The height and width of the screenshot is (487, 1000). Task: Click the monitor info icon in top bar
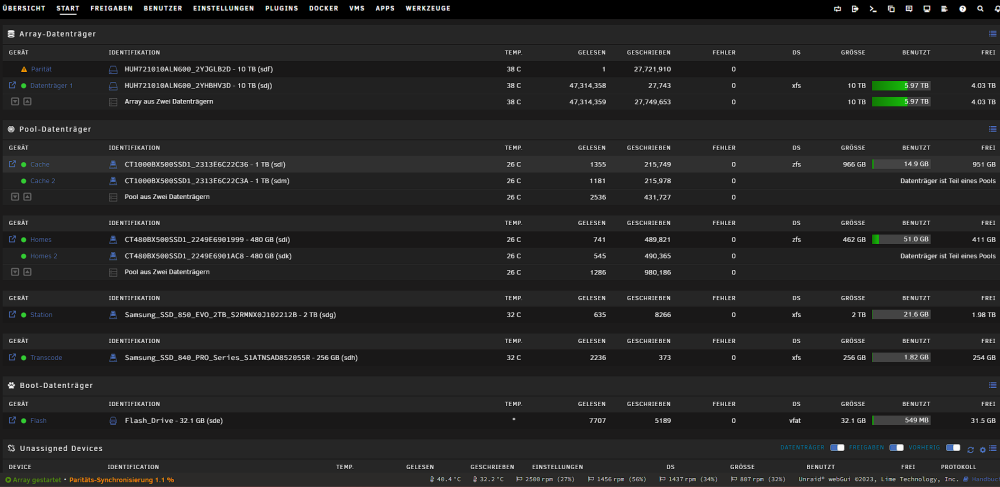927,9
